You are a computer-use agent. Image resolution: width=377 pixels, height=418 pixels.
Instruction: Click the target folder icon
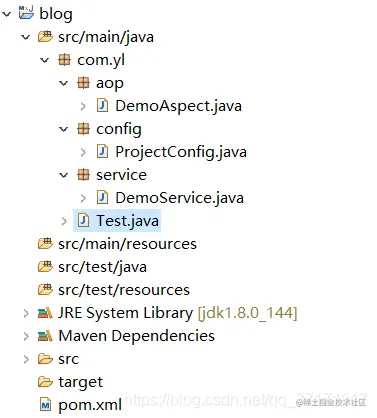click(45, 382)
